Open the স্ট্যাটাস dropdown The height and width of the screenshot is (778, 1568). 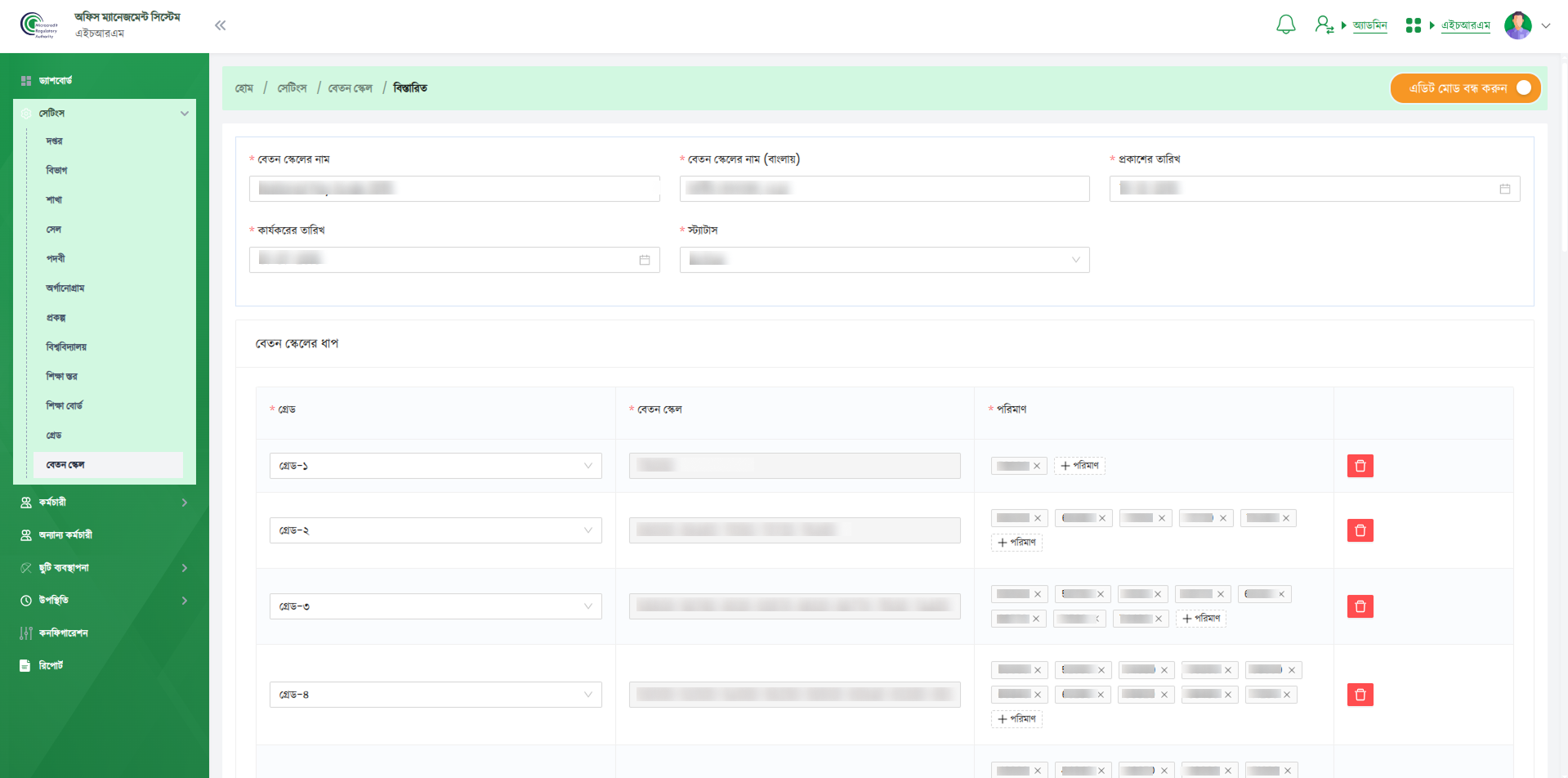coord(884,260)
